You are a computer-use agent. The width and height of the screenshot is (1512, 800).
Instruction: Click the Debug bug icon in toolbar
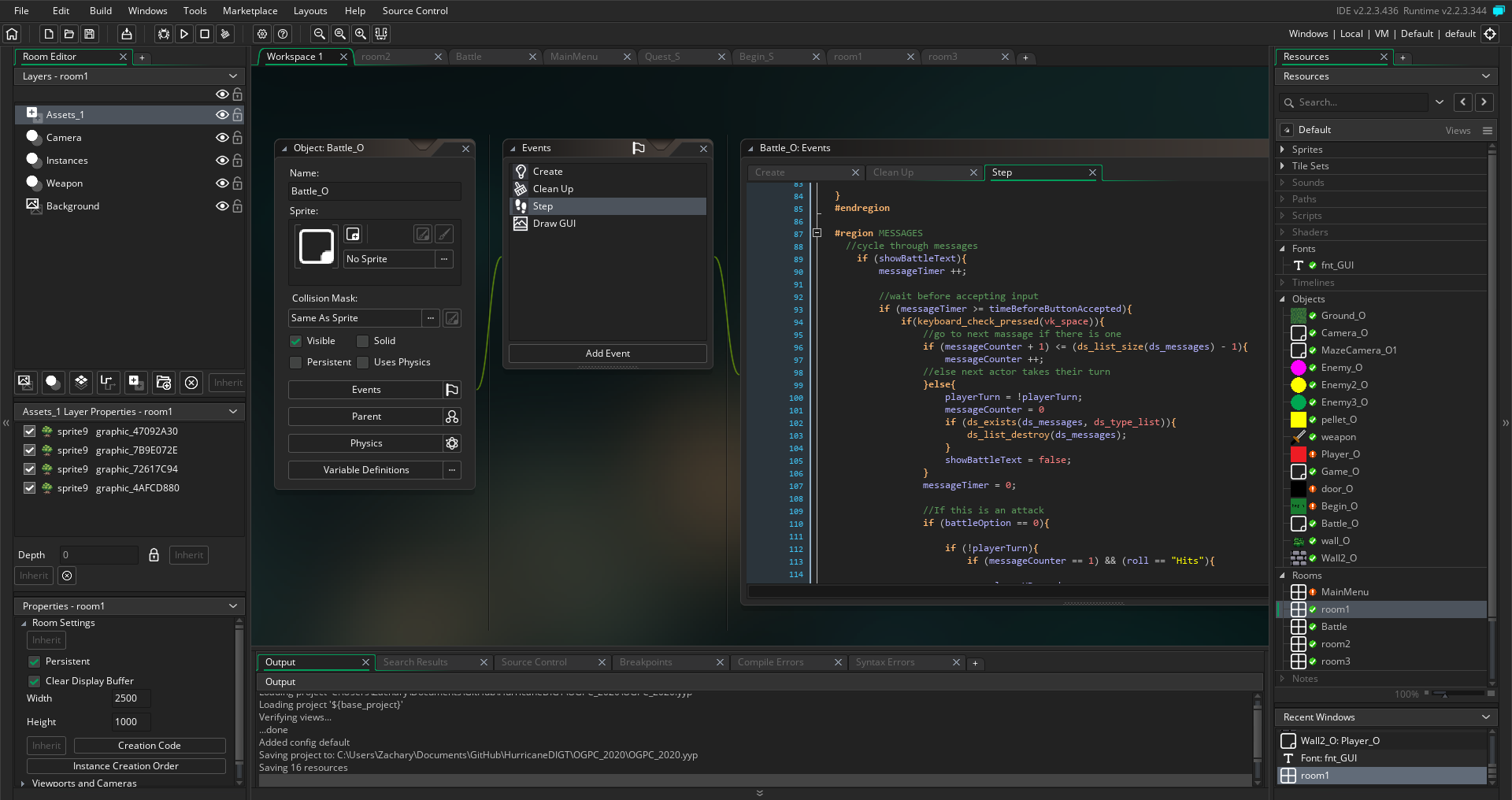pyautogui.click(x=163, y=34)
